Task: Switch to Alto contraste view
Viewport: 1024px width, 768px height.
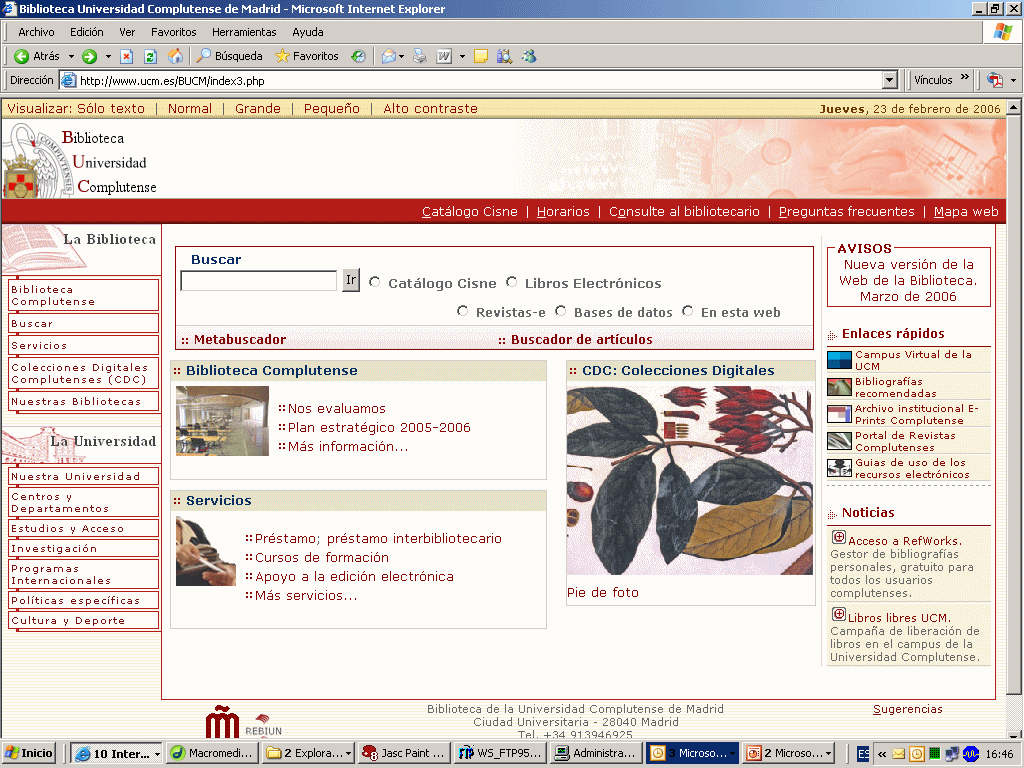Action: tap(430, 108)
